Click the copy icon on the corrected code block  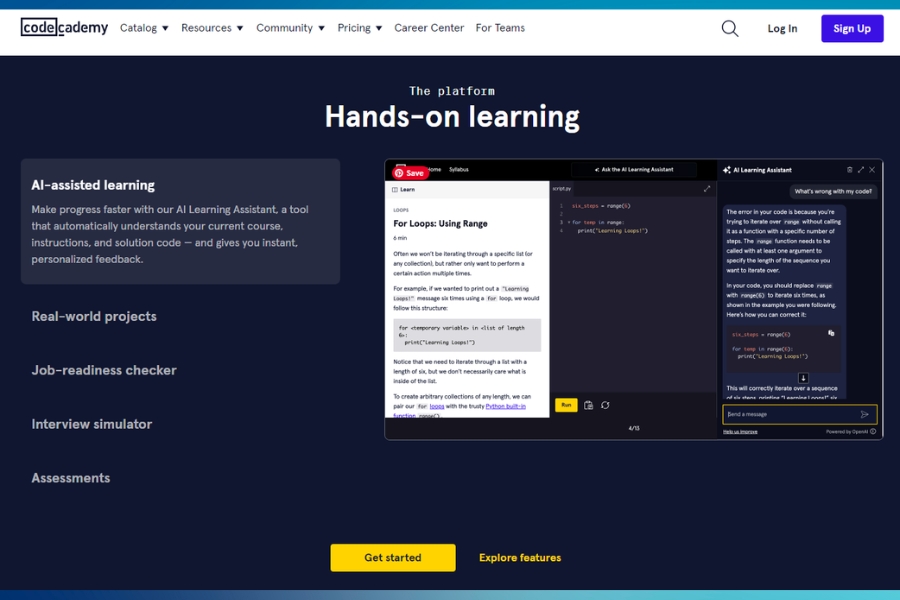831,333
